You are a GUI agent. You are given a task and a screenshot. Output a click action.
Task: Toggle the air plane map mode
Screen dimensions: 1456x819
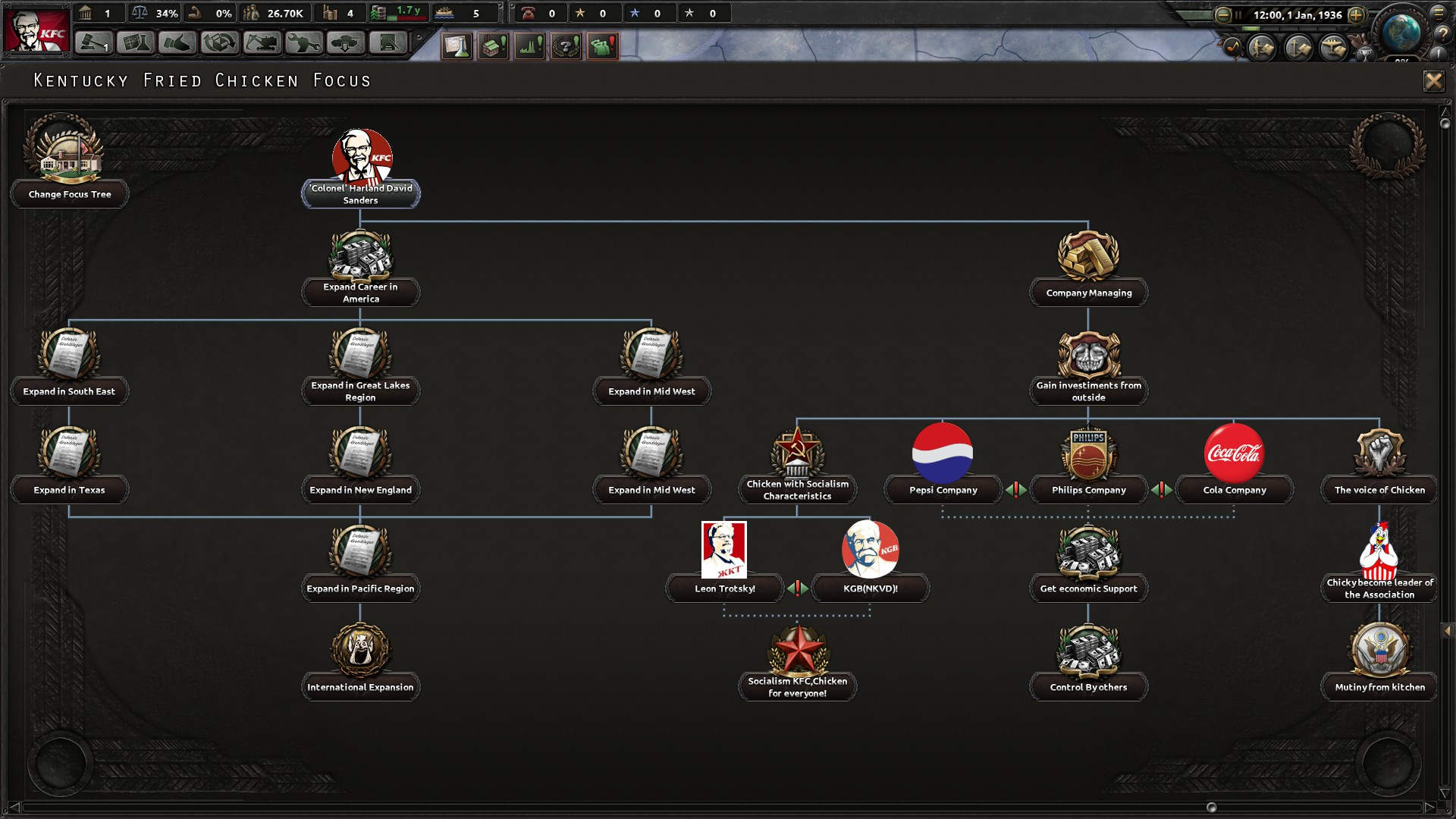tap(1333, 48)
